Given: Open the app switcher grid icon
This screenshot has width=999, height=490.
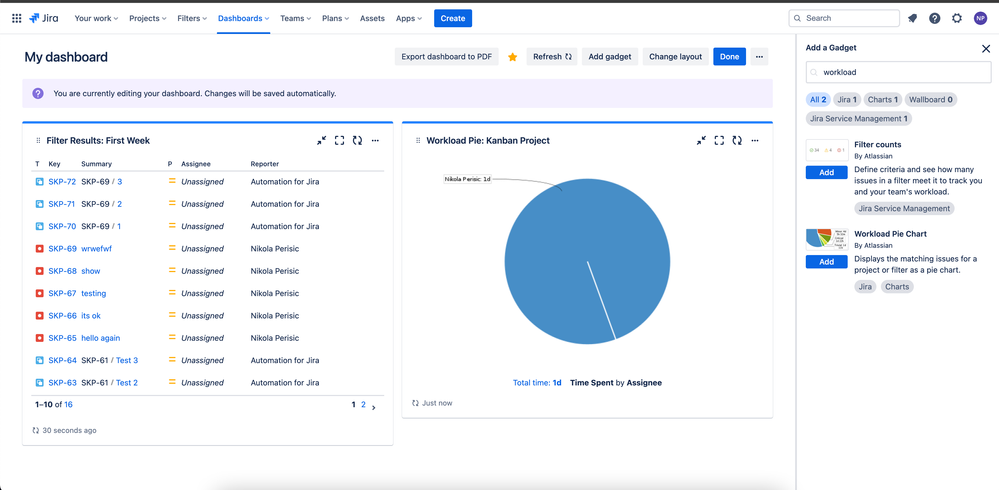Looking at the screenshot, I should coord(17,18).
